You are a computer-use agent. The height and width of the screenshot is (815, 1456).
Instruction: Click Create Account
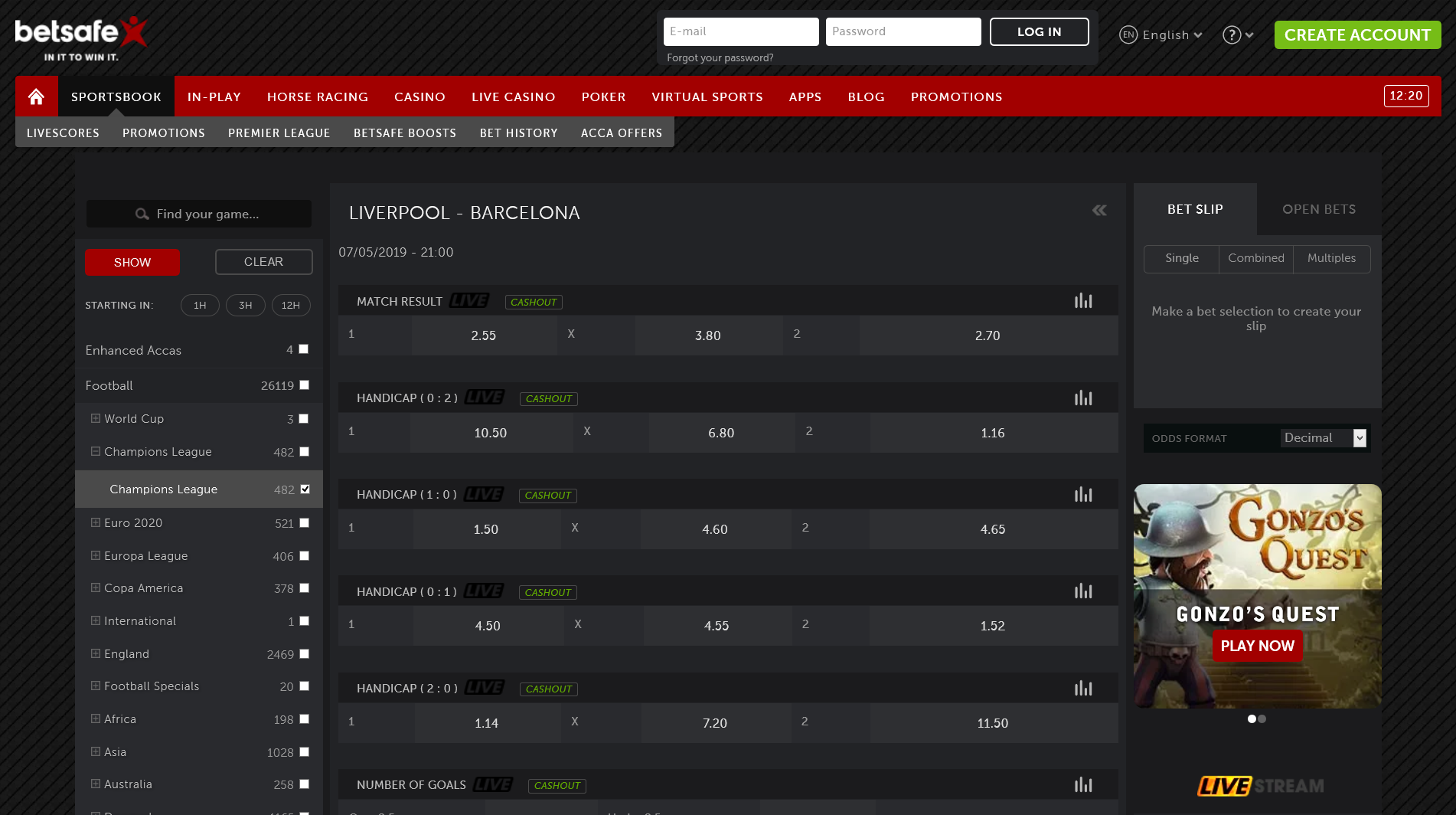pyautogui.click(x=1357, y=35)
